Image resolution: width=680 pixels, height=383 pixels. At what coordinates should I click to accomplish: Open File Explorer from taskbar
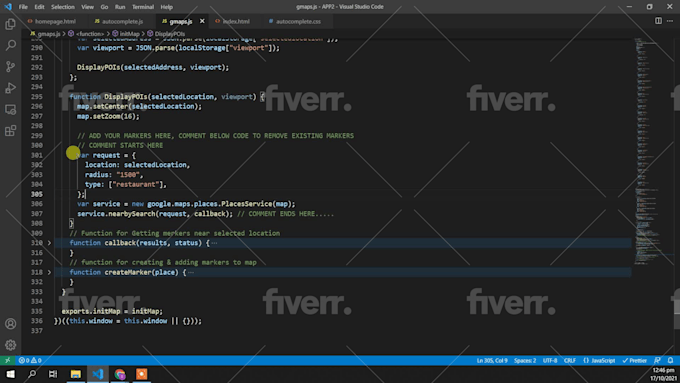pos(75,374)
